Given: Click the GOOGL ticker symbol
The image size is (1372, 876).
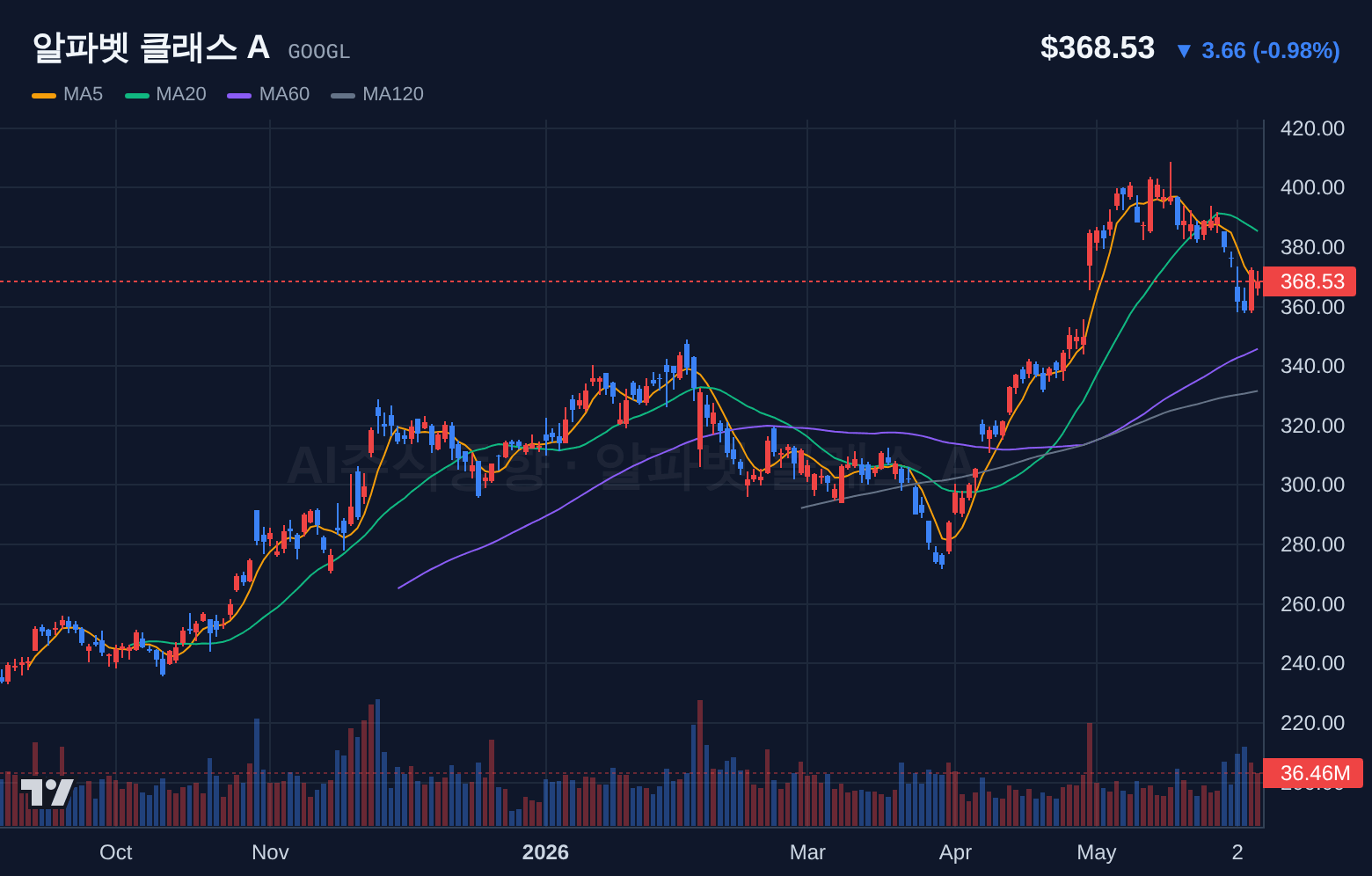Looking at the screenshot, I should pyautogui.click(x=319, y=52).
